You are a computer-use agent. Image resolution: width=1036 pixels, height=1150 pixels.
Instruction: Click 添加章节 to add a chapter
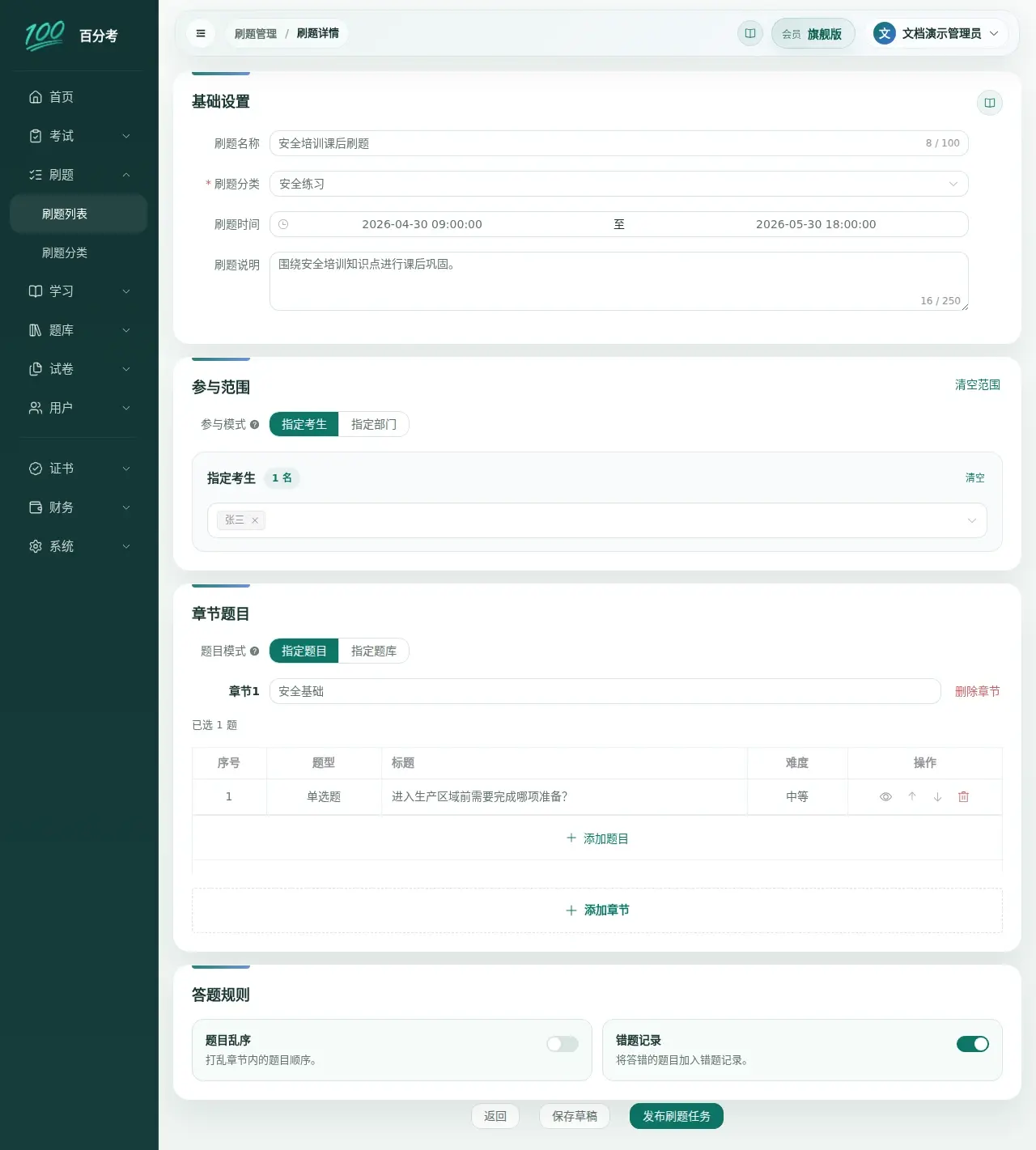tap(597, 910)
